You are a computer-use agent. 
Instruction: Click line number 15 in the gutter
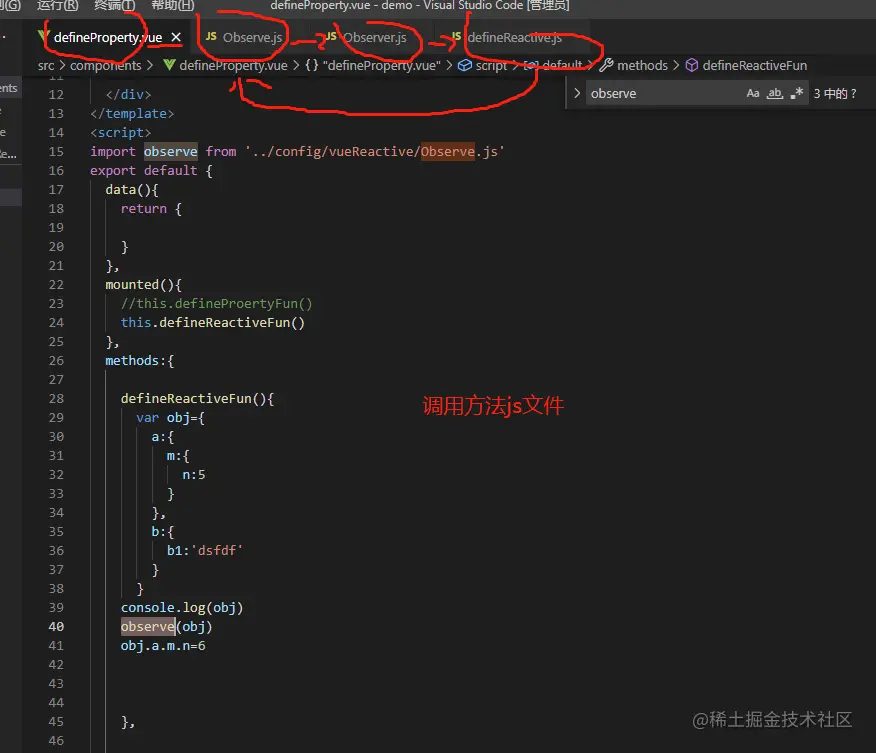[x=56, y=151]
